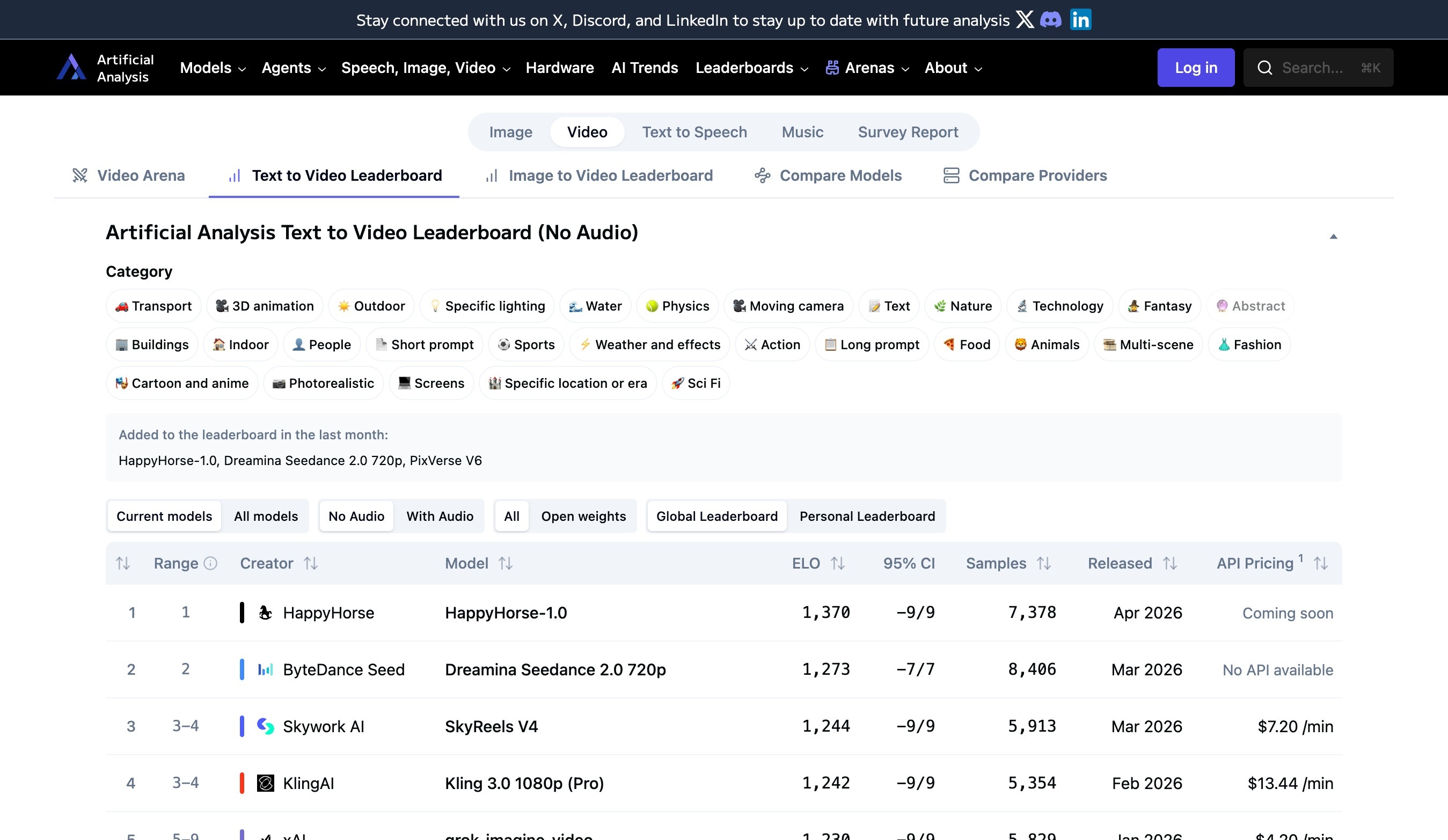Select the All models toggle
The image size is (1448, 840).
266,516
